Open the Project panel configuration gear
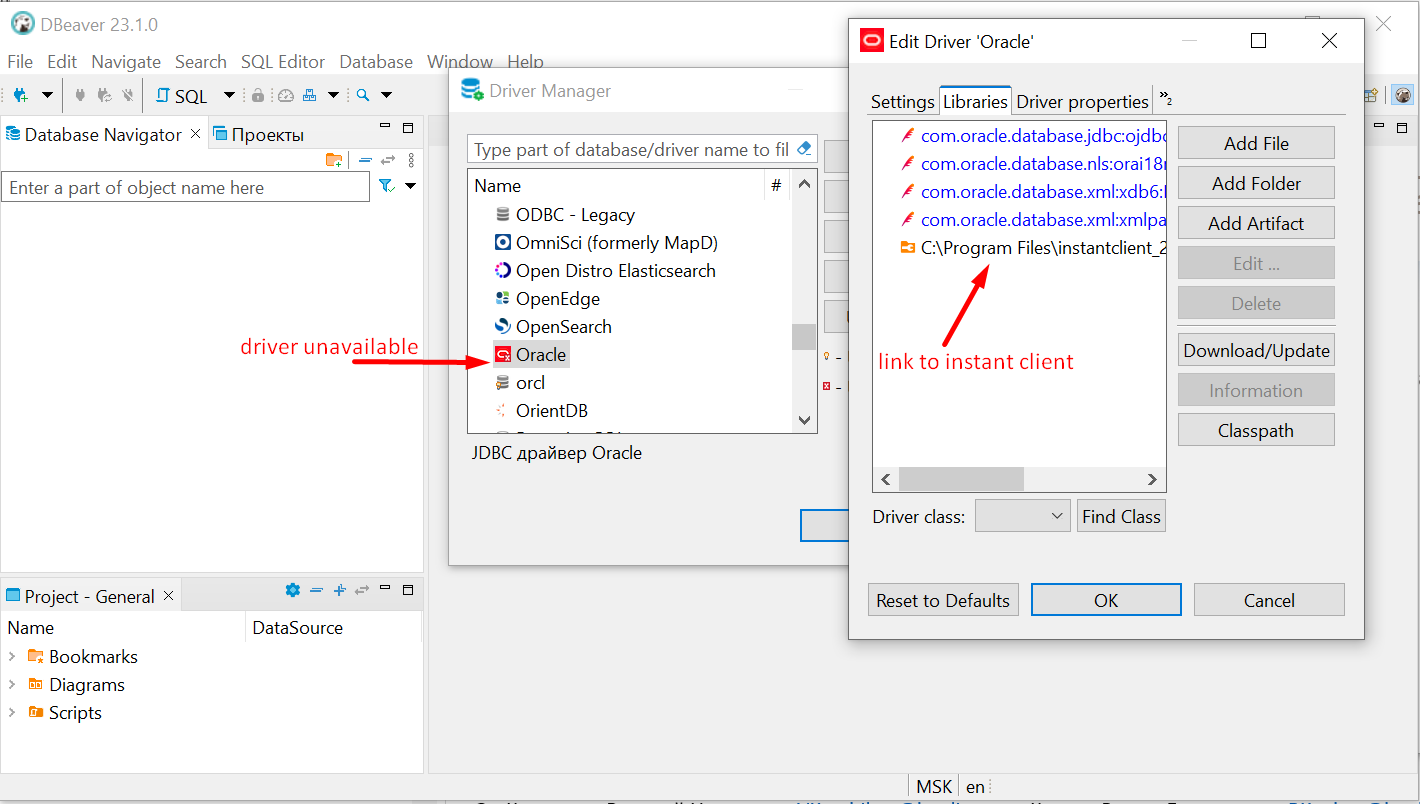 pos(293,590)
